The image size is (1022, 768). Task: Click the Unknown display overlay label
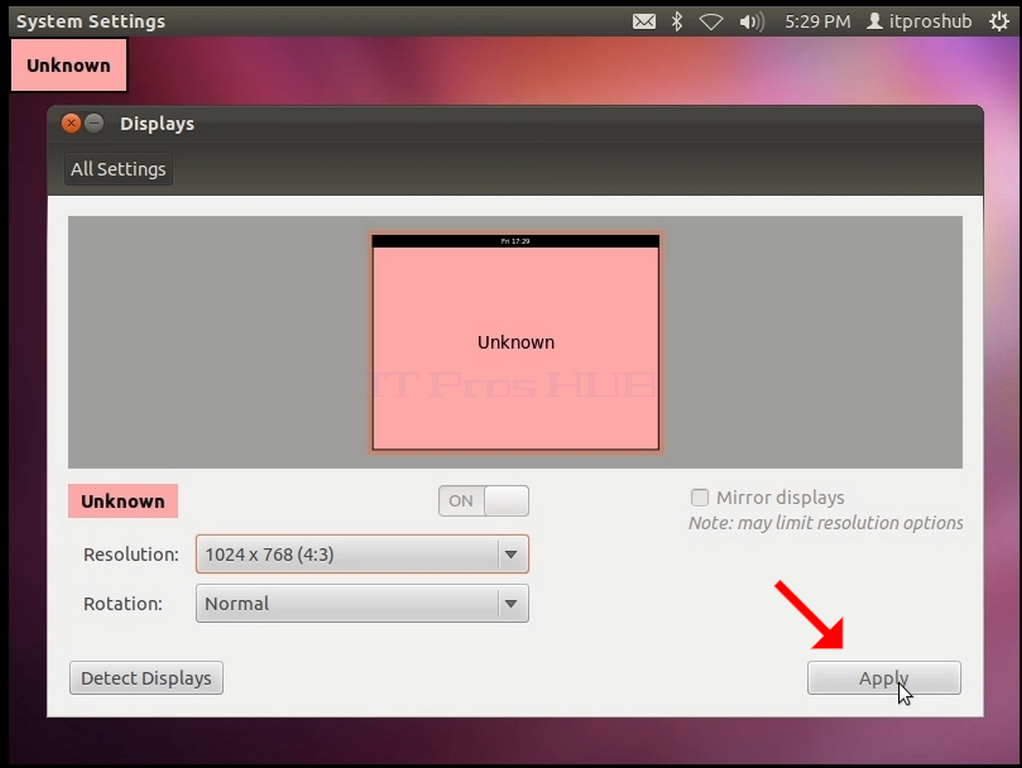(68, 65)
